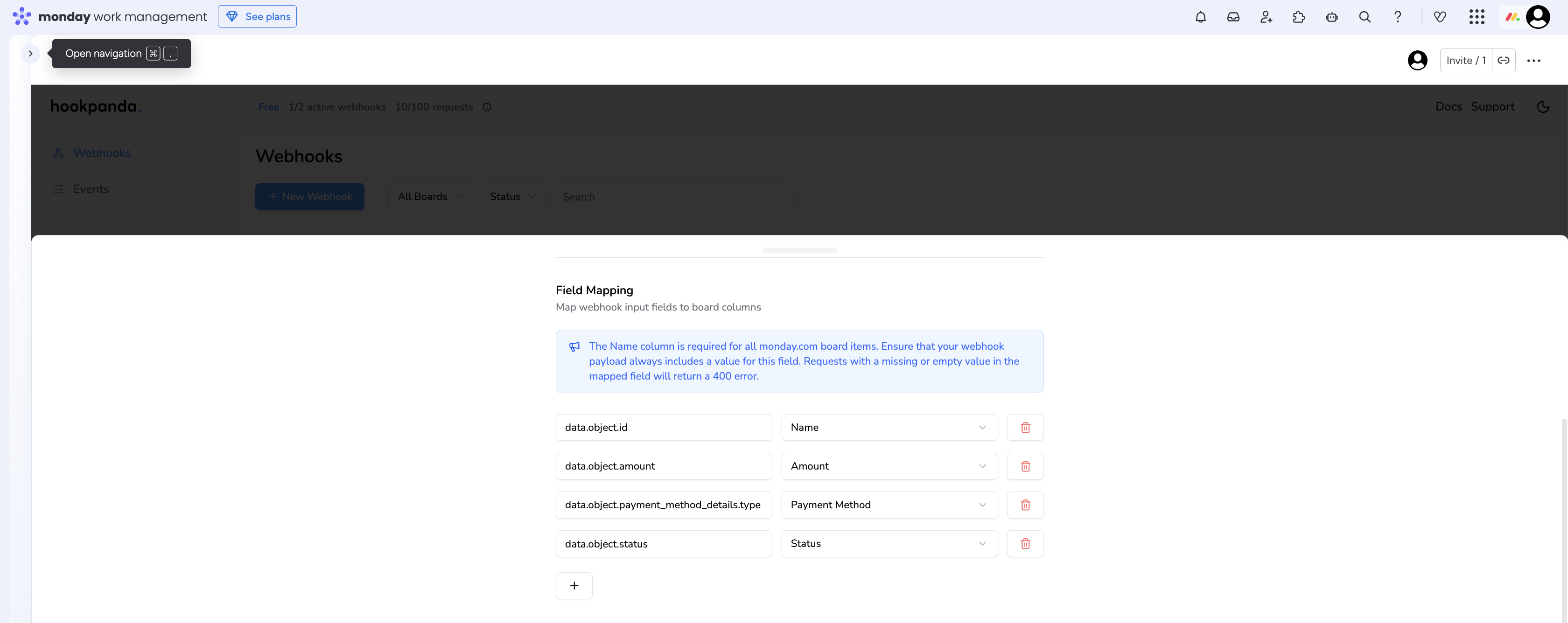
Task: Toggle dark mode moon icon
Action: pos(1543,107)
